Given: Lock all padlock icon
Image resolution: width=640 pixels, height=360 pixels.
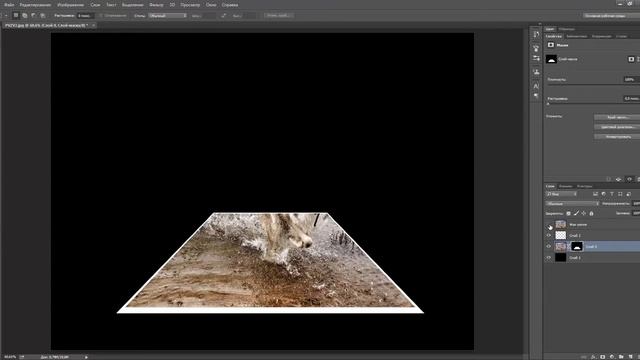Looking at the screenshot, I should click(591, 213).
